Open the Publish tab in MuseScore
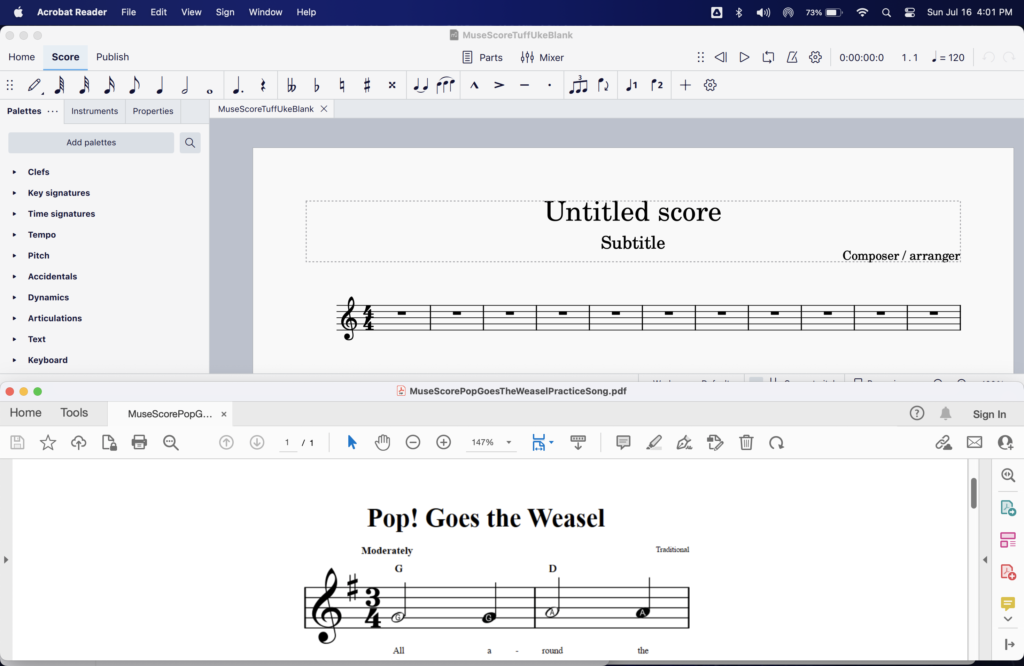 pos(112,57)
